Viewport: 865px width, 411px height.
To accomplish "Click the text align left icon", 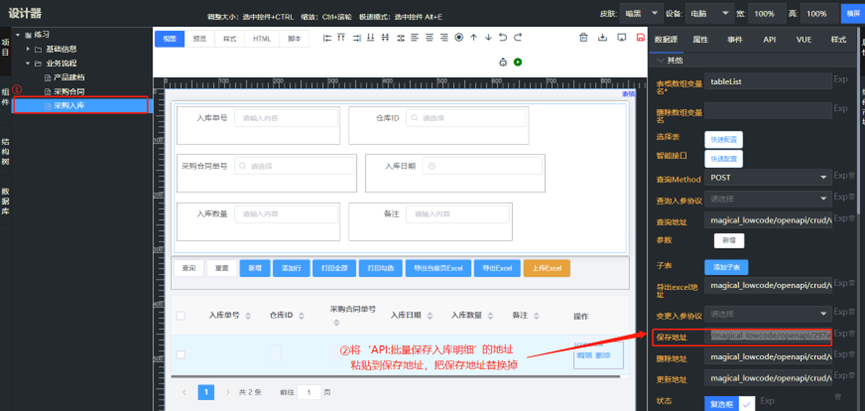I will [x=415, y=38].
